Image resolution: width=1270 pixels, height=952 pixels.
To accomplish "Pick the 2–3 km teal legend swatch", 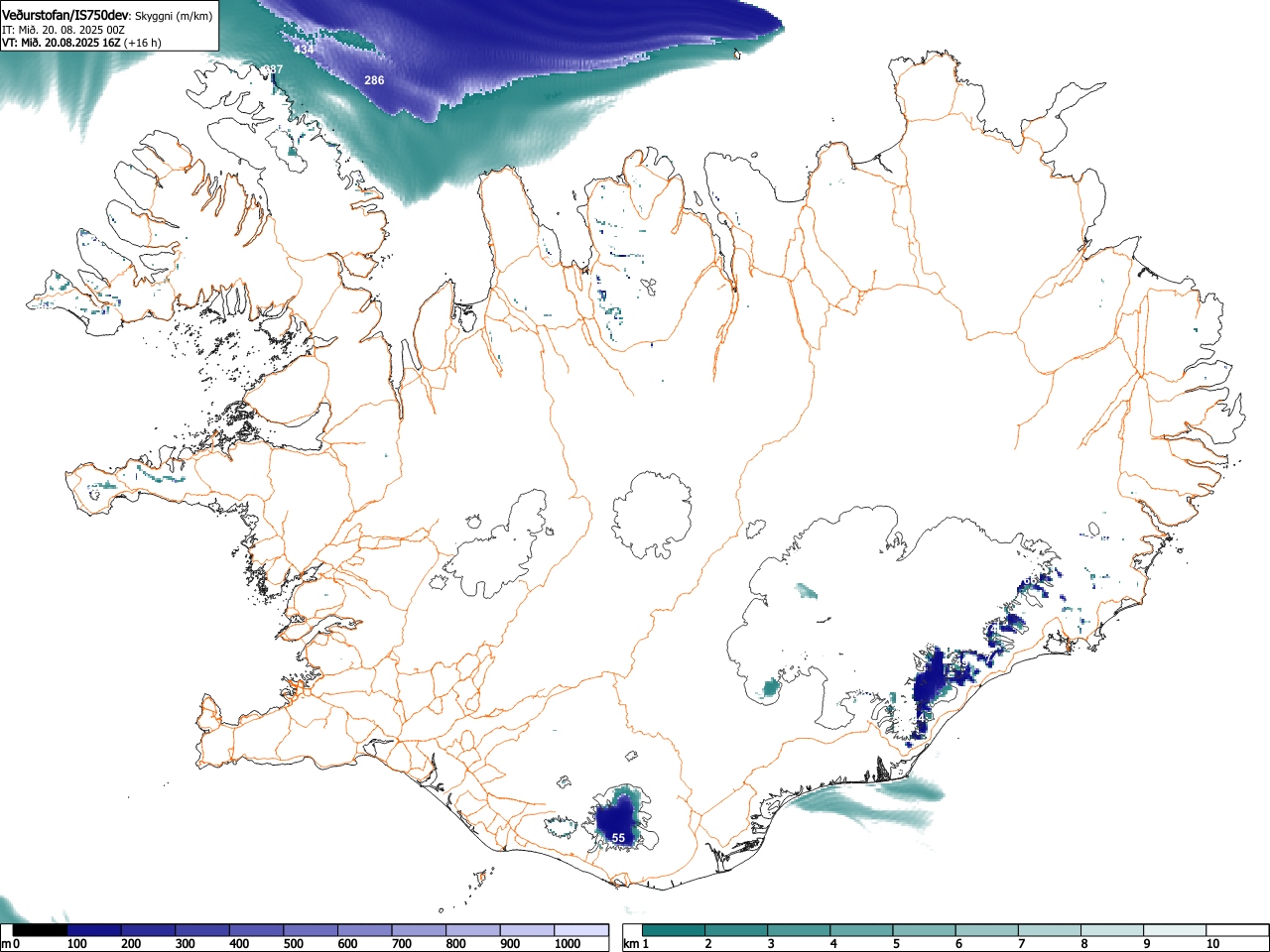I will [736, 930].
